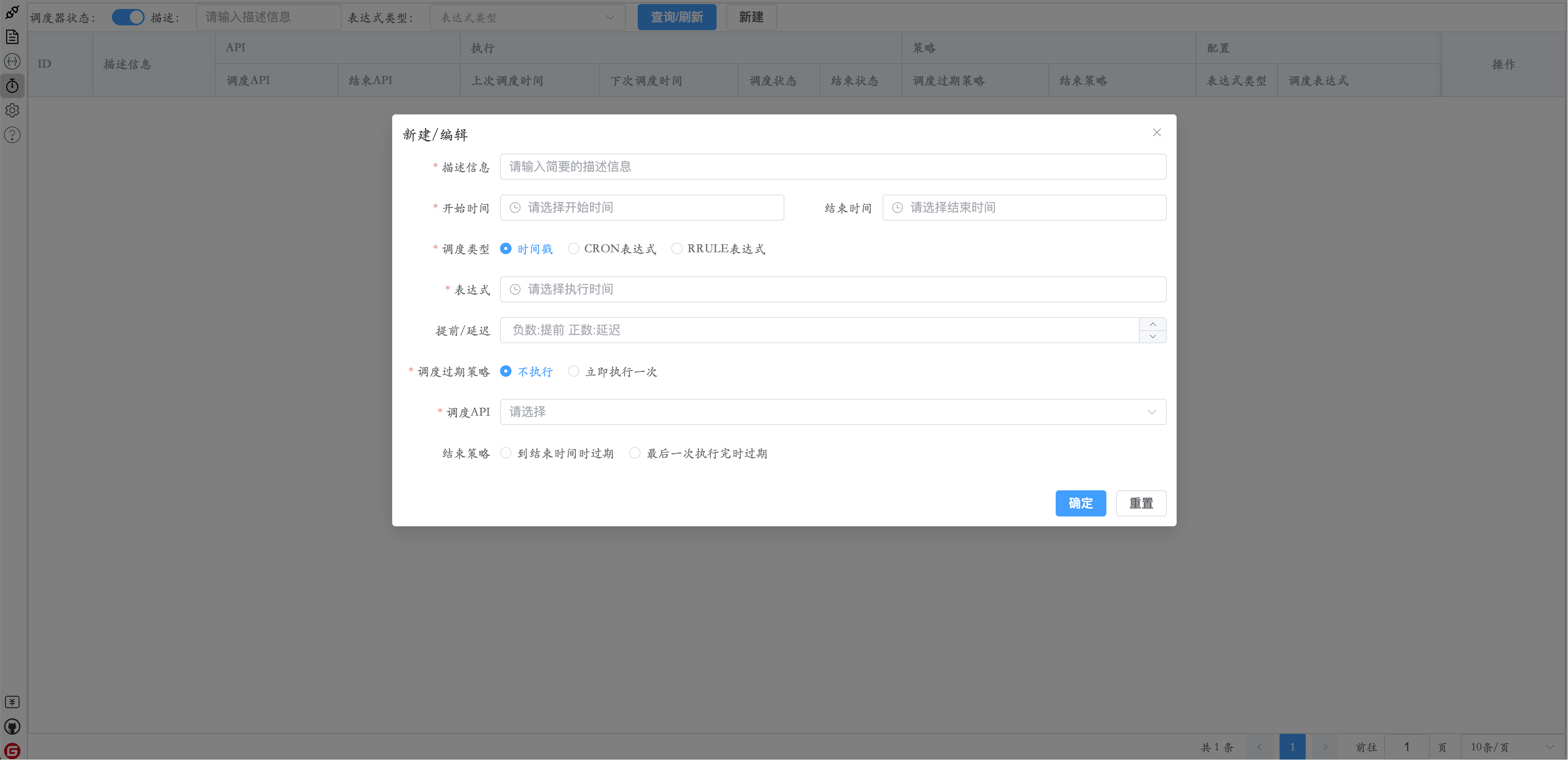Open the 表达式类型 filter dropdown
Image resolution: width=1568 pixels, height=760 pixels.
point(527,17)
